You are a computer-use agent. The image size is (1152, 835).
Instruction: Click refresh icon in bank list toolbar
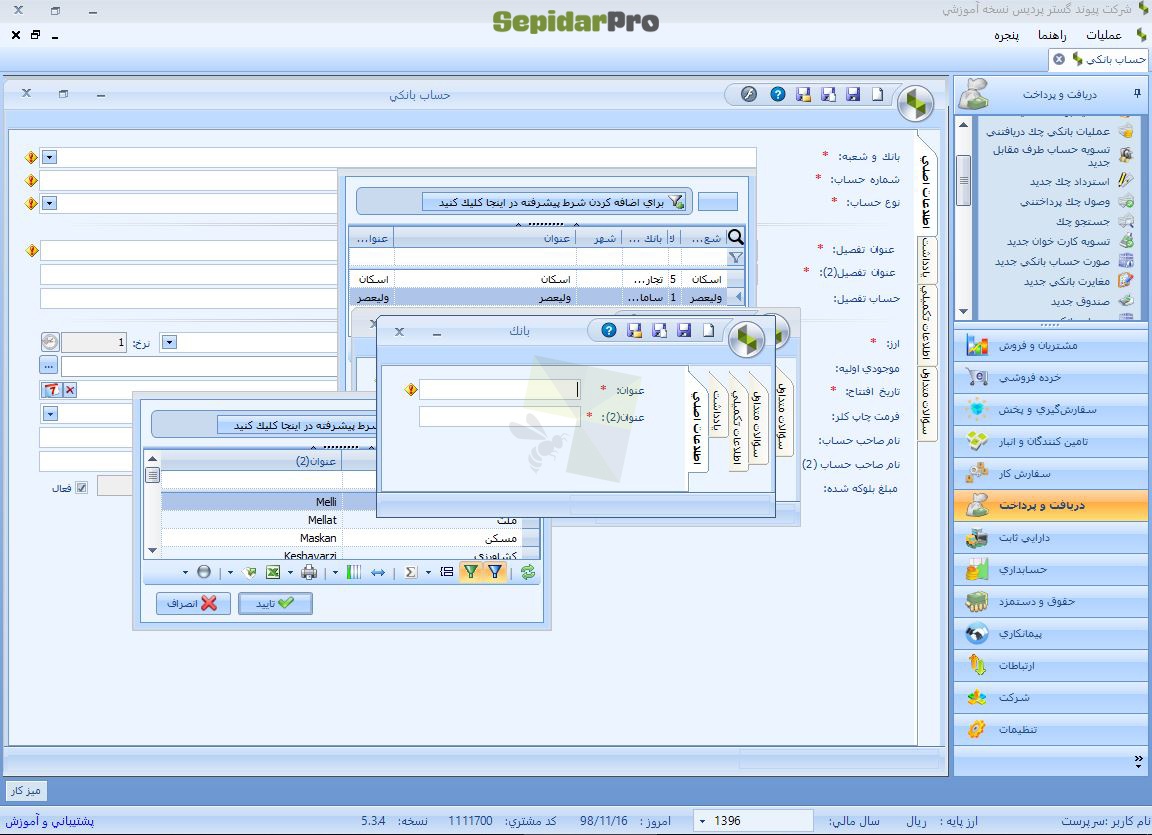[528, 572]
